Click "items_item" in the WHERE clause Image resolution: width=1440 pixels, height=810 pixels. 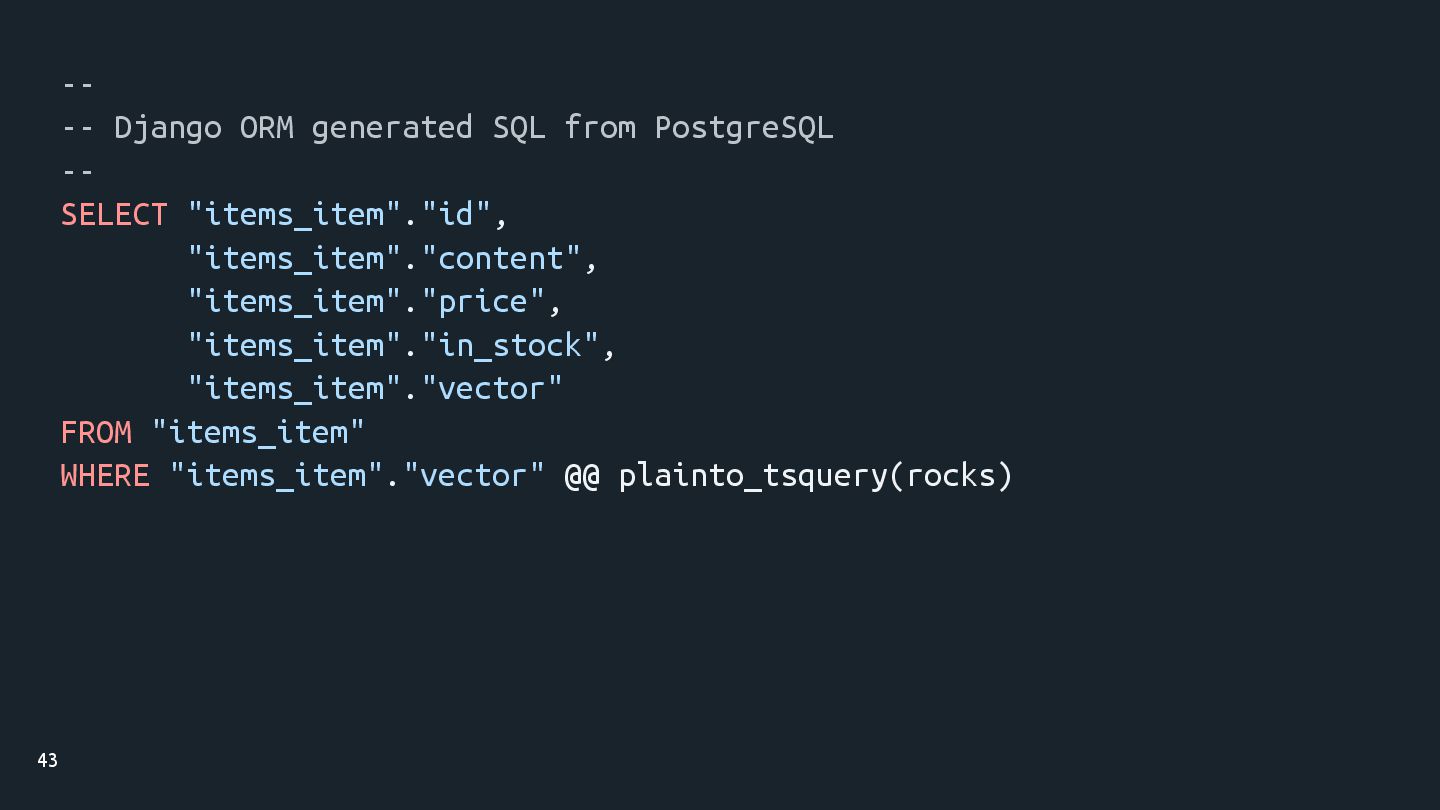click(277, 475)
